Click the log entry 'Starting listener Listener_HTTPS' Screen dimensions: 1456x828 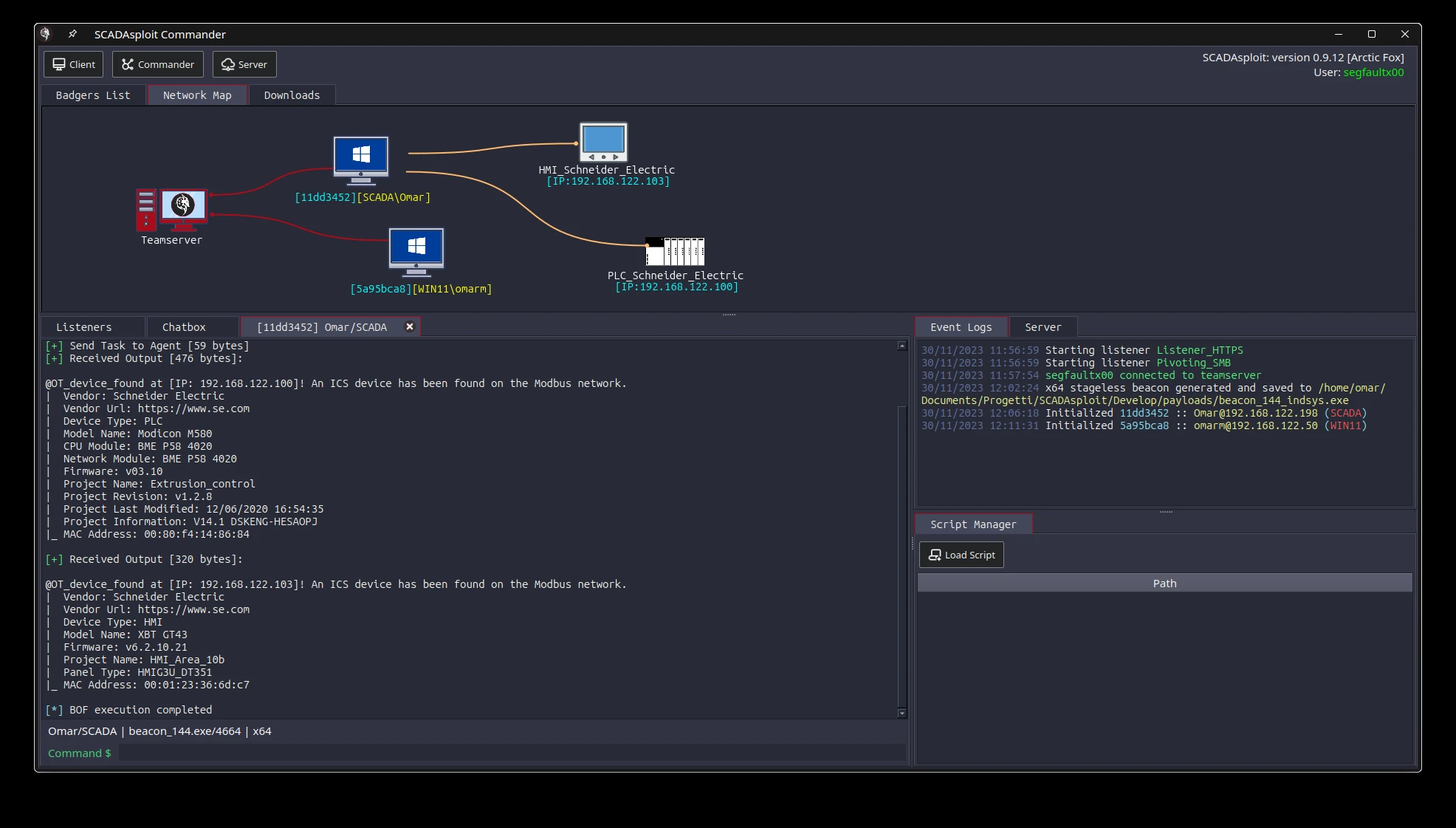coord(1082,350)
